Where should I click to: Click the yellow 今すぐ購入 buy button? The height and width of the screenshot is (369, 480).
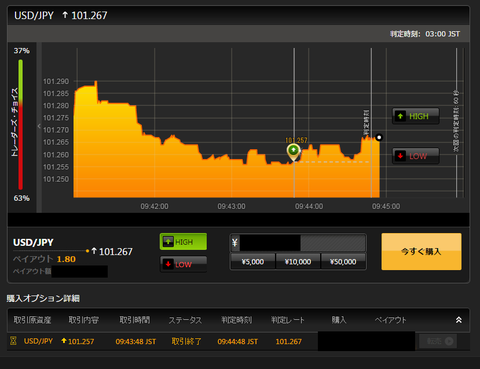point(421,251)
